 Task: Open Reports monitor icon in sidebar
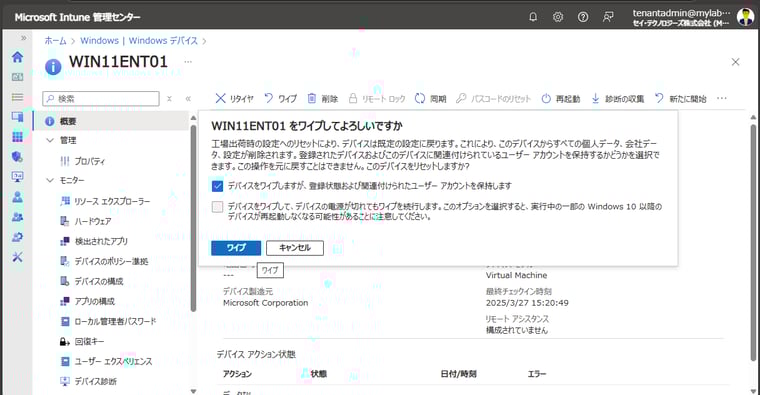[17, 176]
